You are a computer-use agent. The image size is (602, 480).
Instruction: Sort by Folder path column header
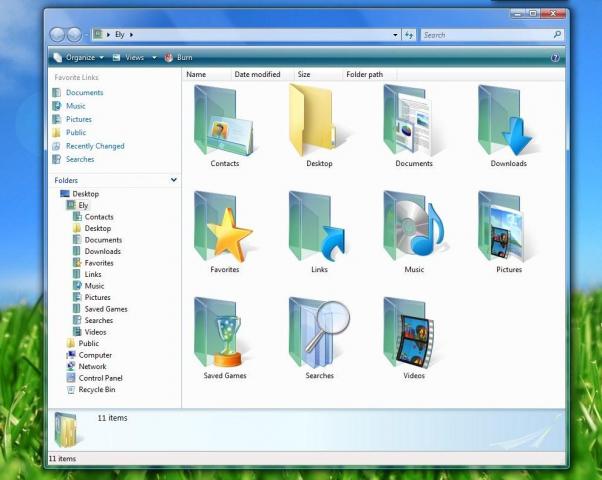click(369, 74)
